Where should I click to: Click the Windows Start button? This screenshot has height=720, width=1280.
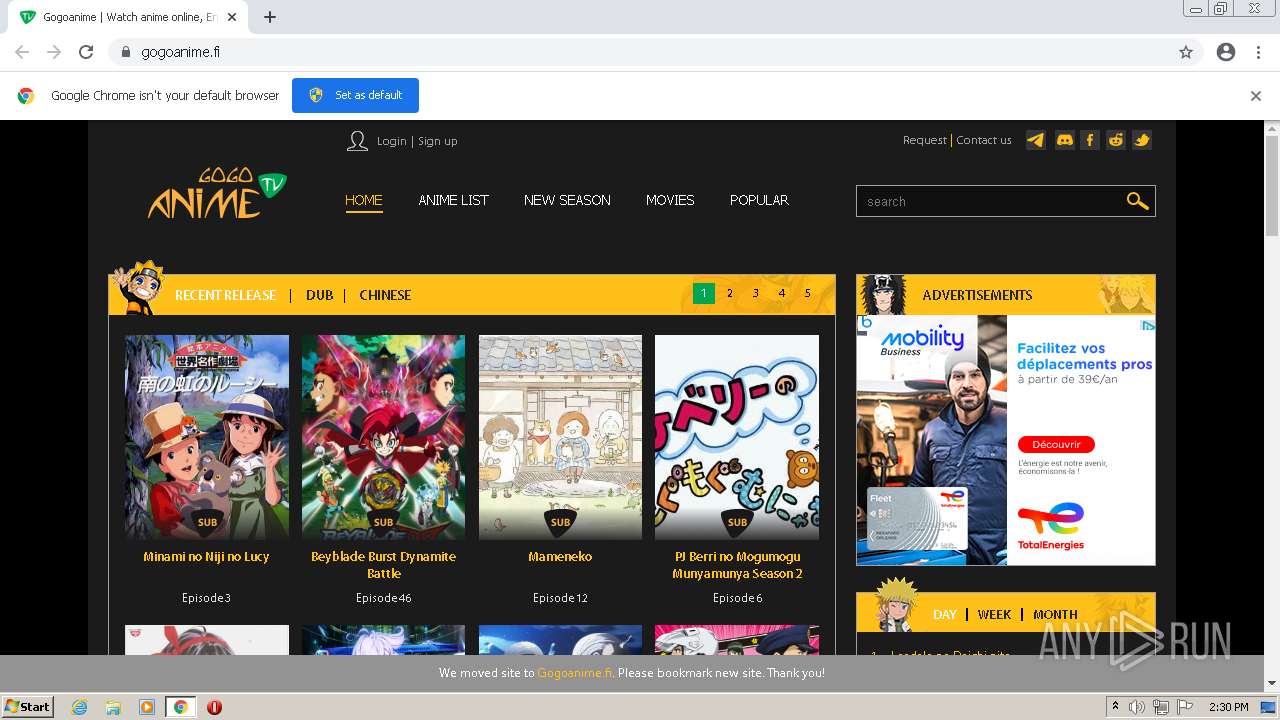coord(27,707)
